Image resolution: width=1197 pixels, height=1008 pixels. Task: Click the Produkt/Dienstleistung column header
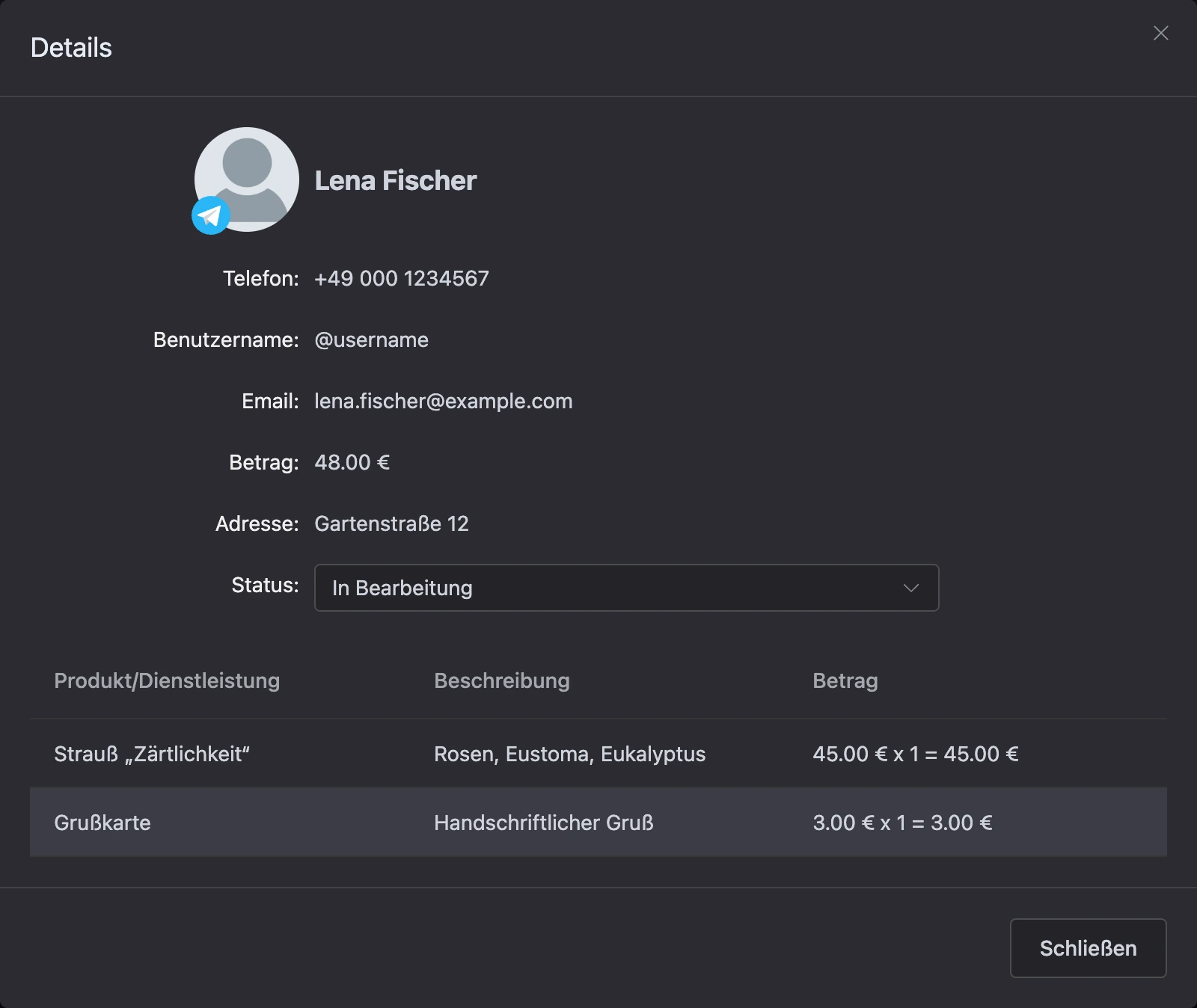167,680
